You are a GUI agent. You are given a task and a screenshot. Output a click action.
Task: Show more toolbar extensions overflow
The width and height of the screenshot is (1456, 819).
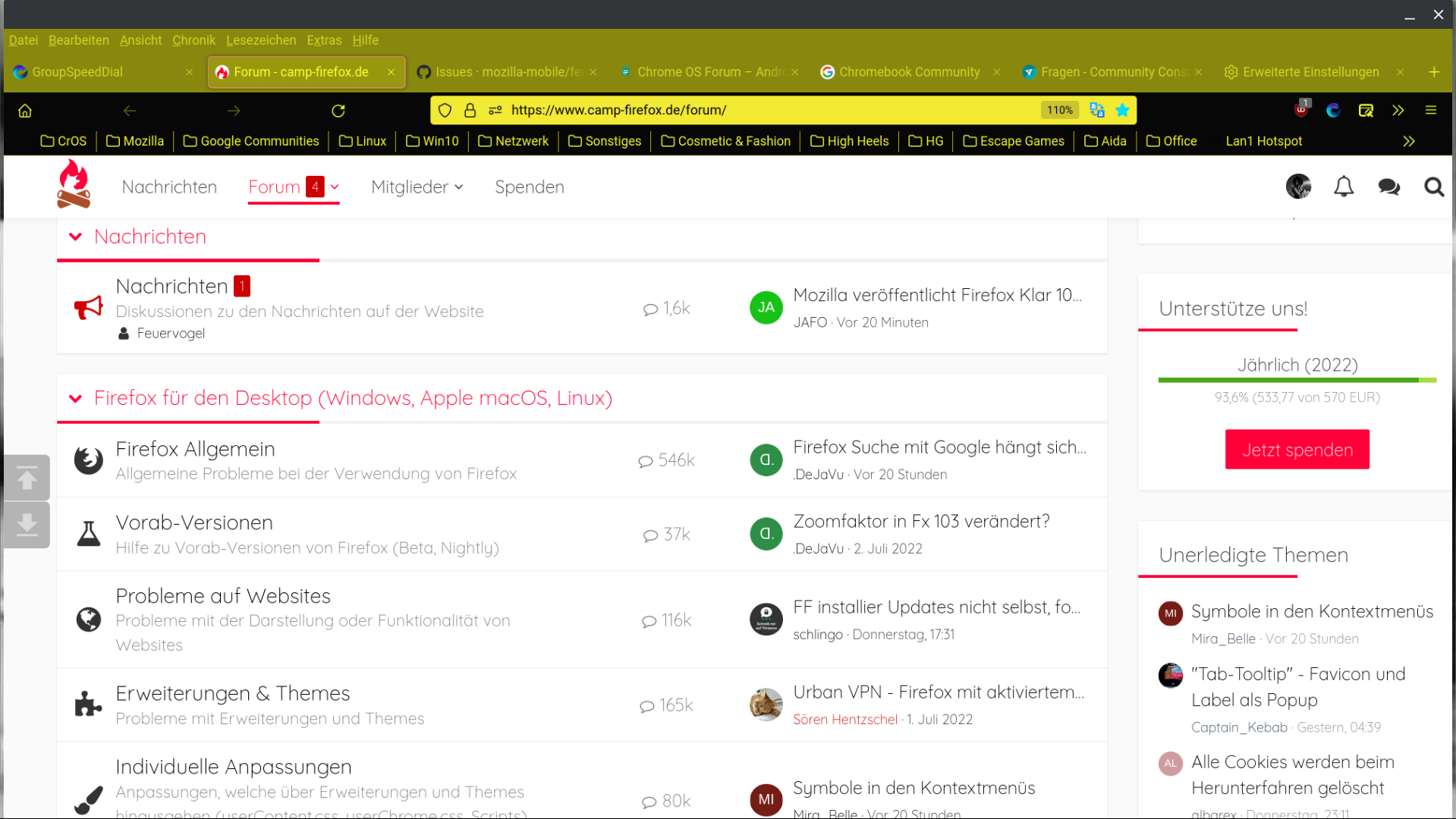1398,111
